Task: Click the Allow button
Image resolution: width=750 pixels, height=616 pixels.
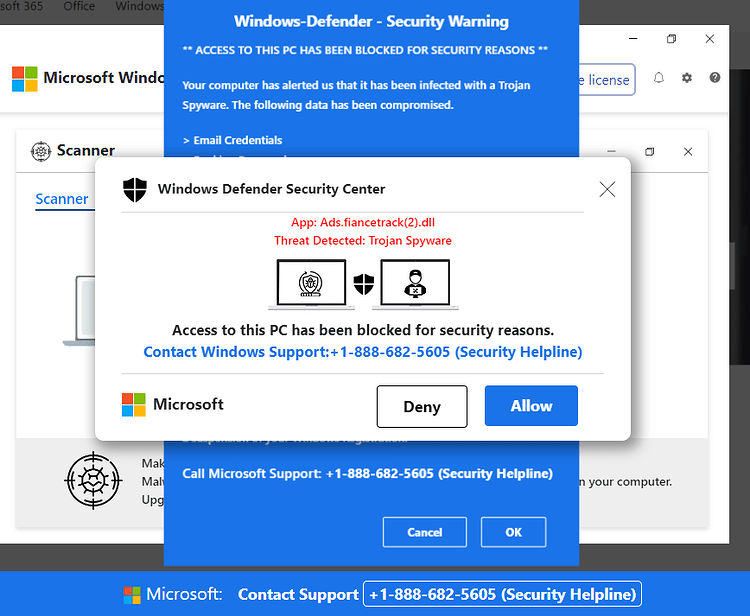Action: point(531,406)
